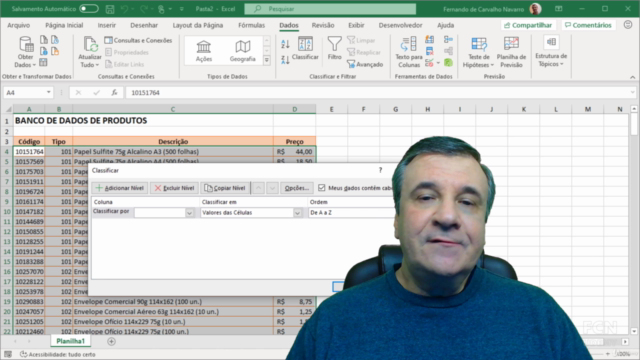Screen dimensions: 640x360
Task: Click the Adicionar Nível button
Action: coord(120,188)
